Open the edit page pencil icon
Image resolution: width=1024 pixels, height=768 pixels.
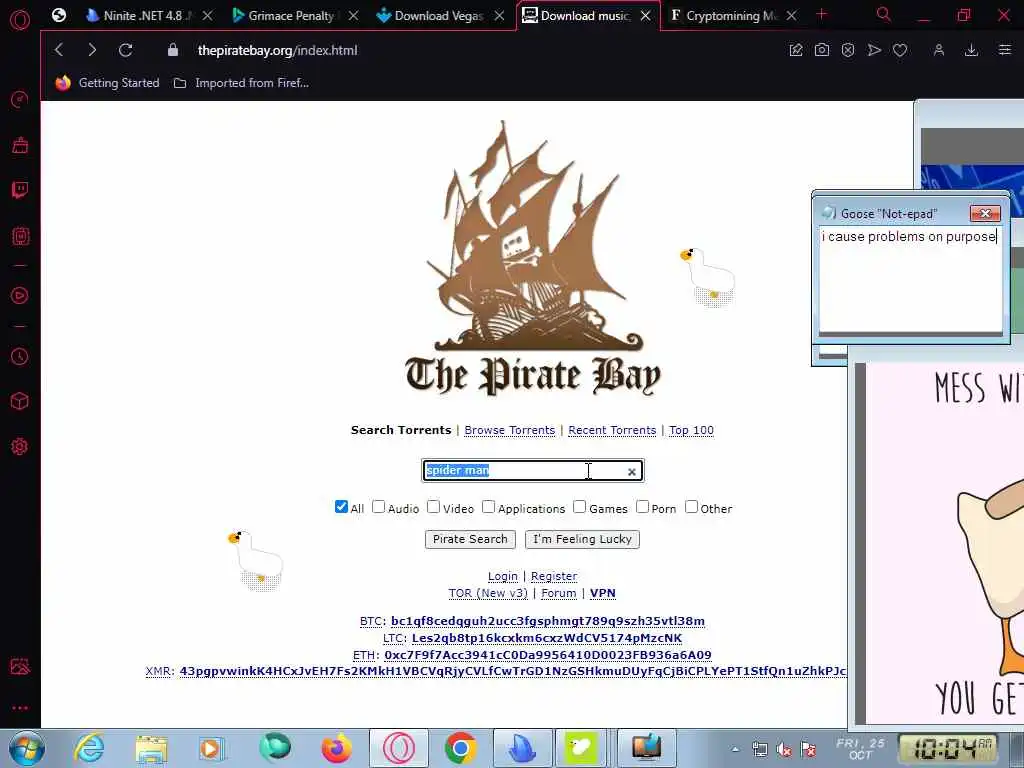point(795,50)
